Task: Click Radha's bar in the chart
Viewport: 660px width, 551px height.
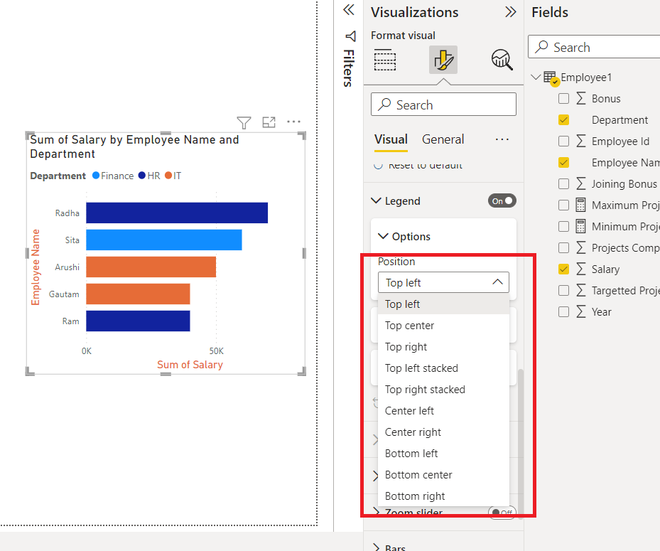Action: 177,213
